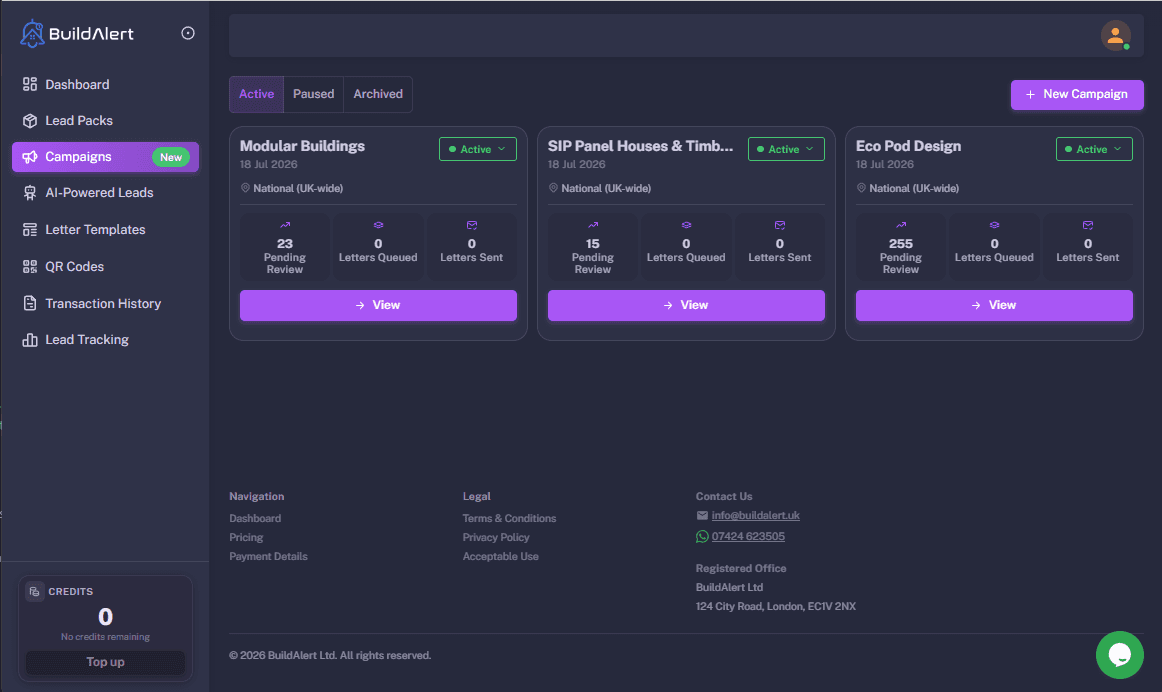This screenshot has width=1162, height=692.
Task: Click Eco Pod Design location pin icon
Action: pos(861,188)
